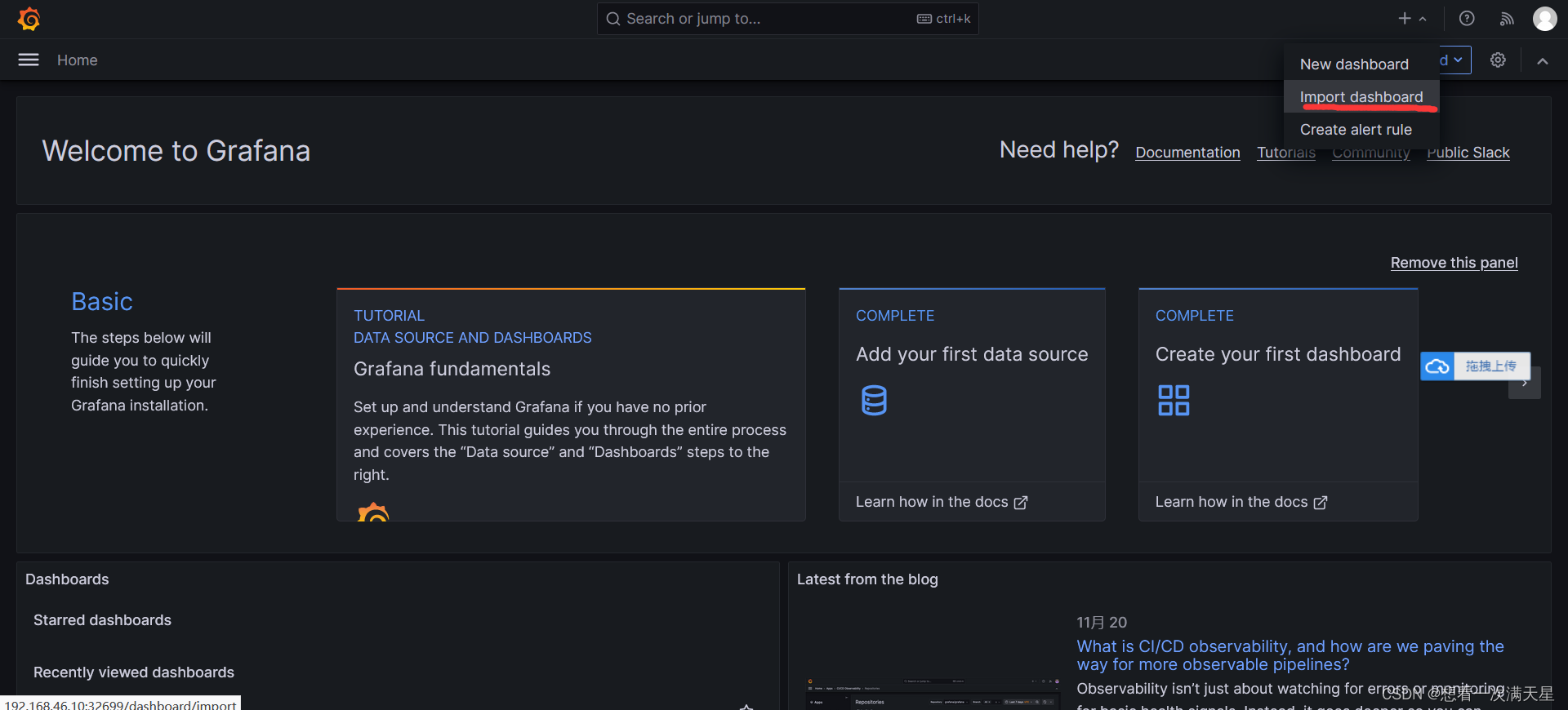1568x710 pixels.
Task: Open the Tutorials link
Action: tap(1286, 153)
